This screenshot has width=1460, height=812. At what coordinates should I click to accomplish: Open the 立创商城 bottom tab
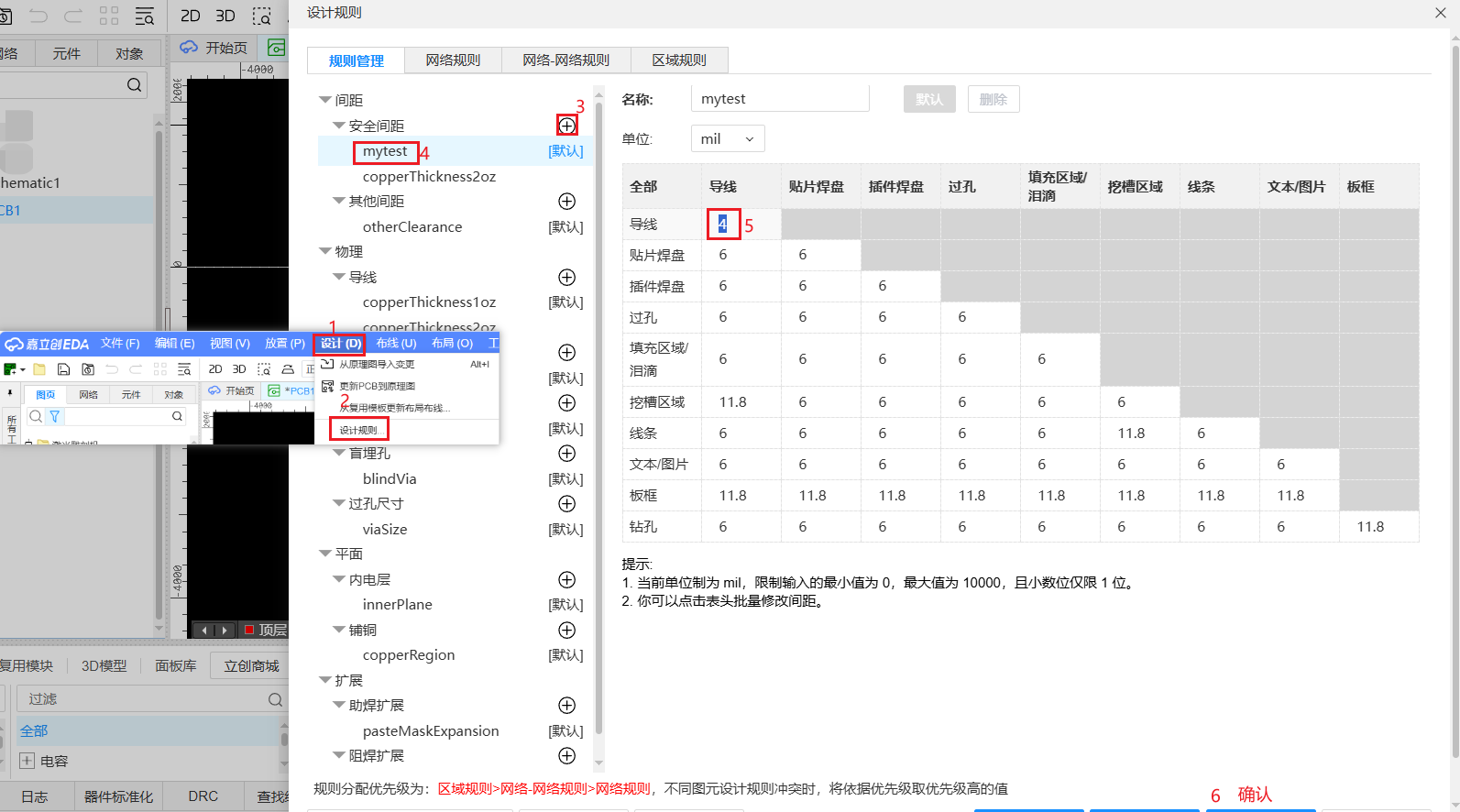251,666
